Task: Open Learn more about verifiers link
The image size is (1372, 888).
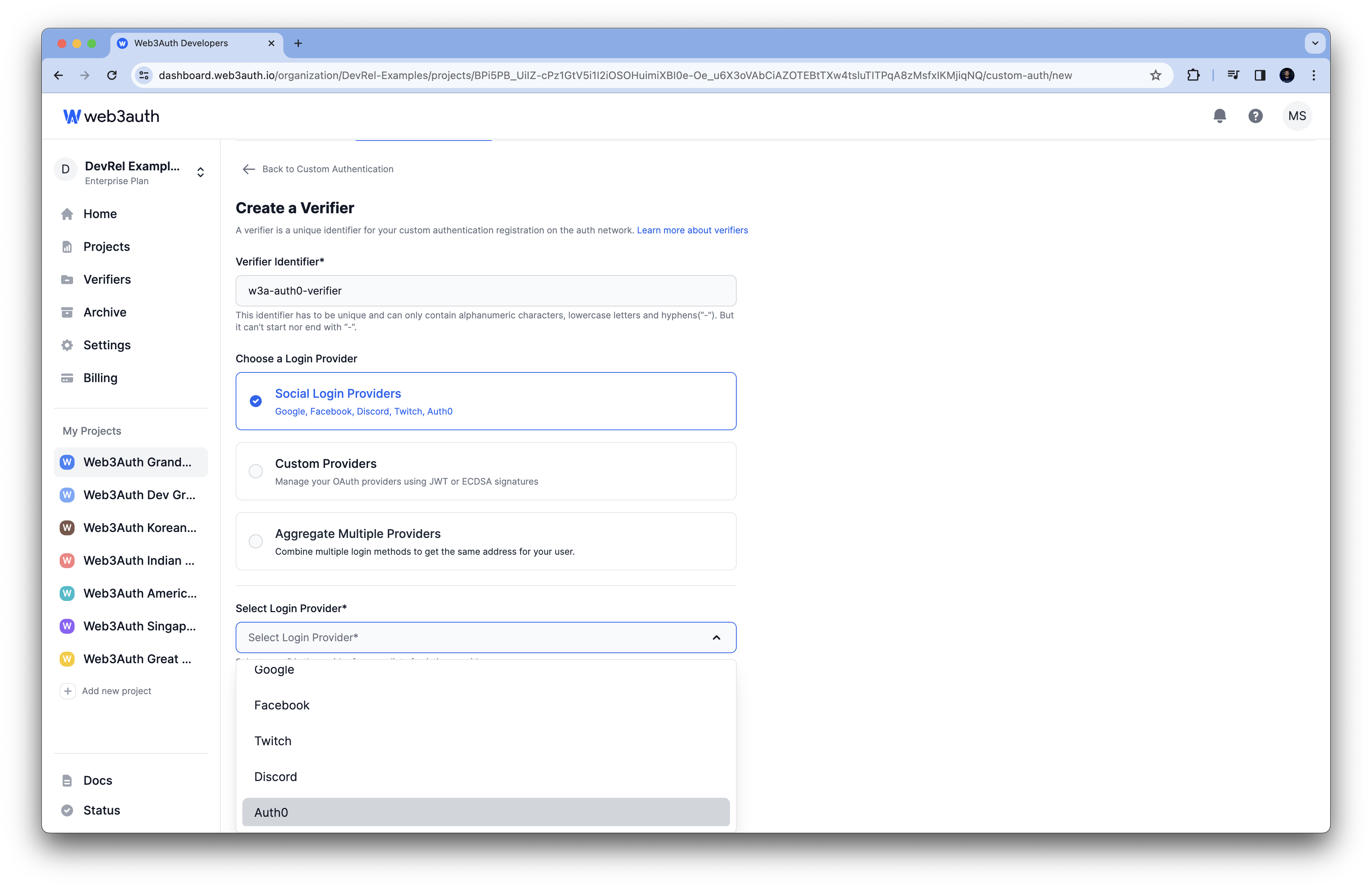Action: coord(692,230)
